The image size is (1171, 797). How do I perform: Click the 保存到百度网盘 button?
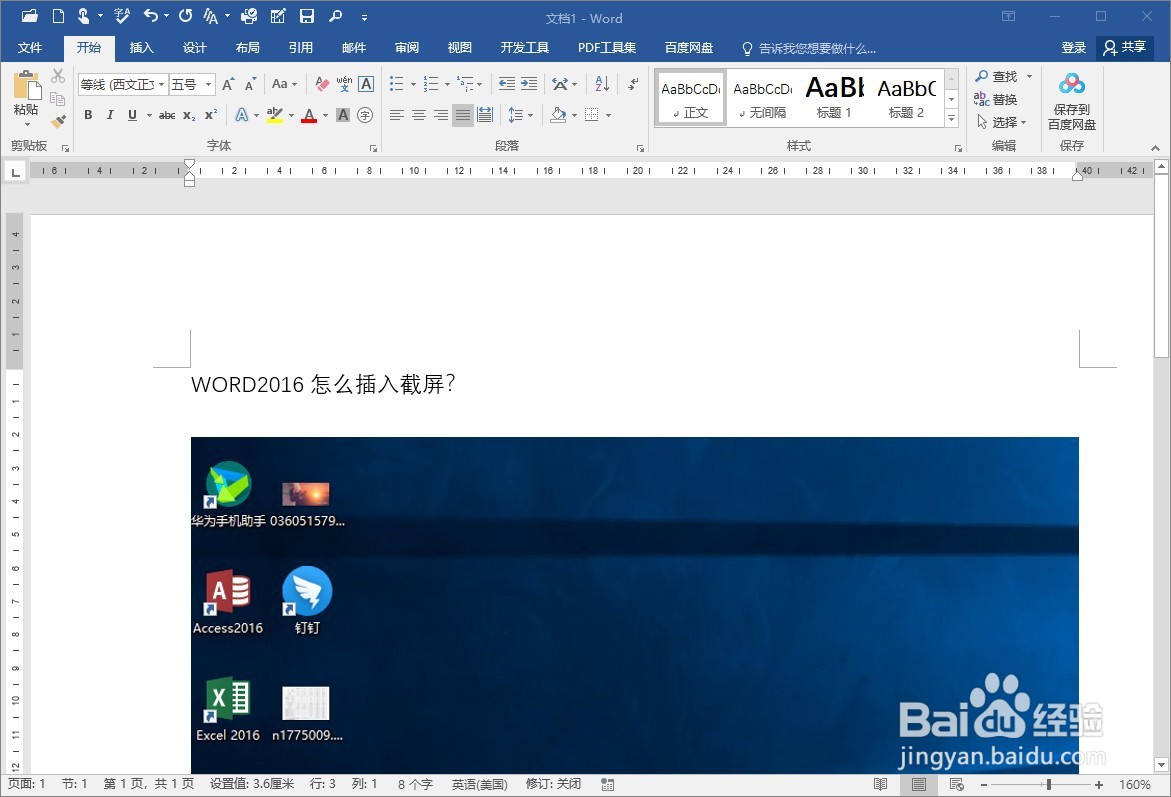click(1071, 99)
